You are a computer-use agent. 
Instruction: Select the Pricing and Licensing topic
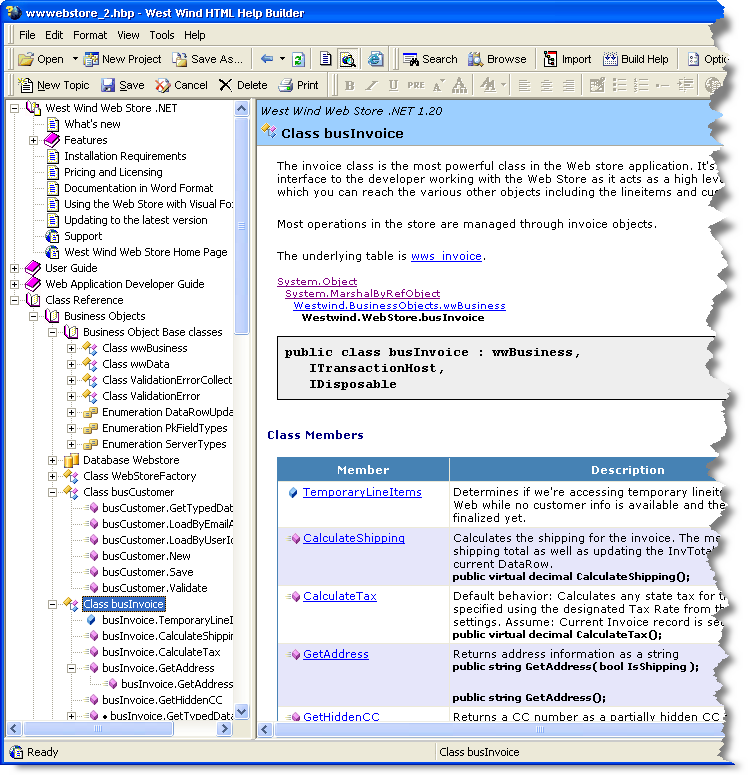113,172
